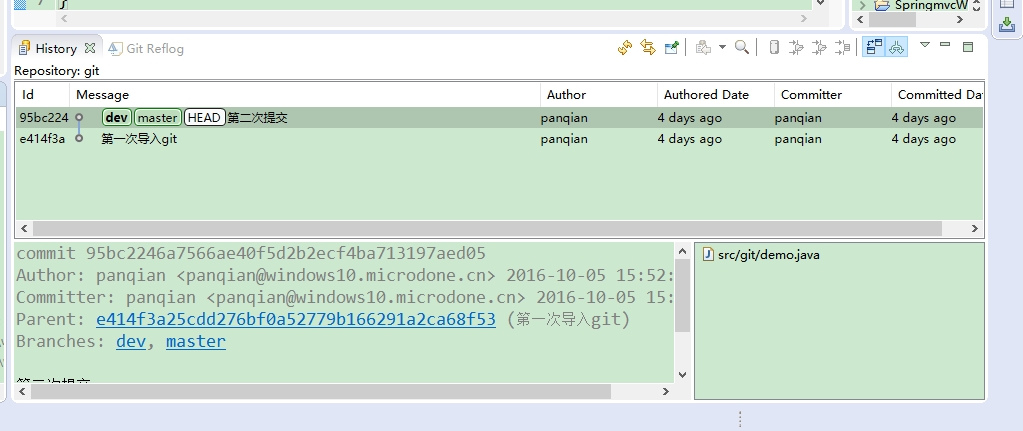This screenshot has height=431, width=1023.
Task: Click commit table horizontal scrollbar left arrow
Action: [x=24, y=229]
